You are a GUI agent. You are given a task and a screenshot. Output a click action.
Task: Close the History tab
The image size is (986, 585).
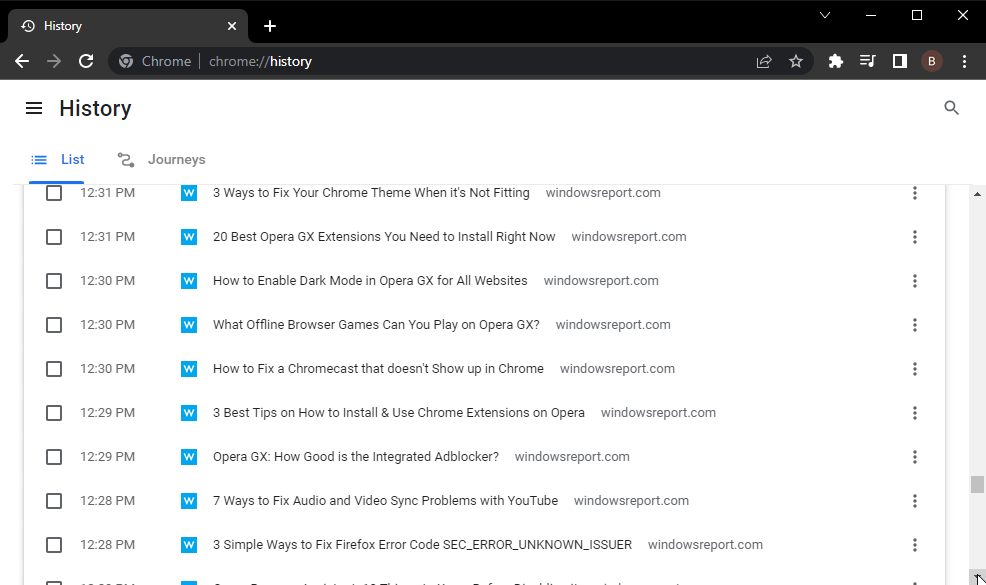click(x=232, y=26)
